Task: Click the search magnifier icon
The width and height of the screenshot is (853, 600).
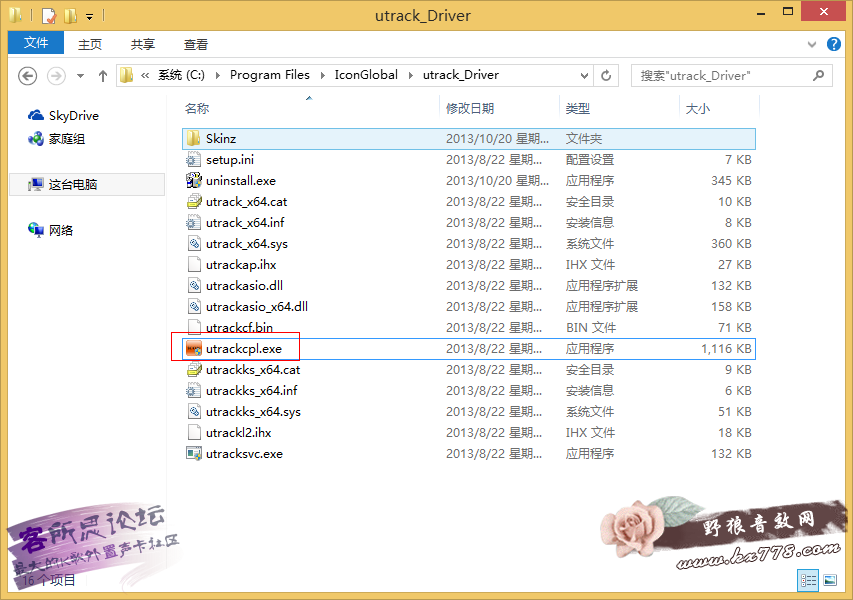Action: click(x=819, y=76)
